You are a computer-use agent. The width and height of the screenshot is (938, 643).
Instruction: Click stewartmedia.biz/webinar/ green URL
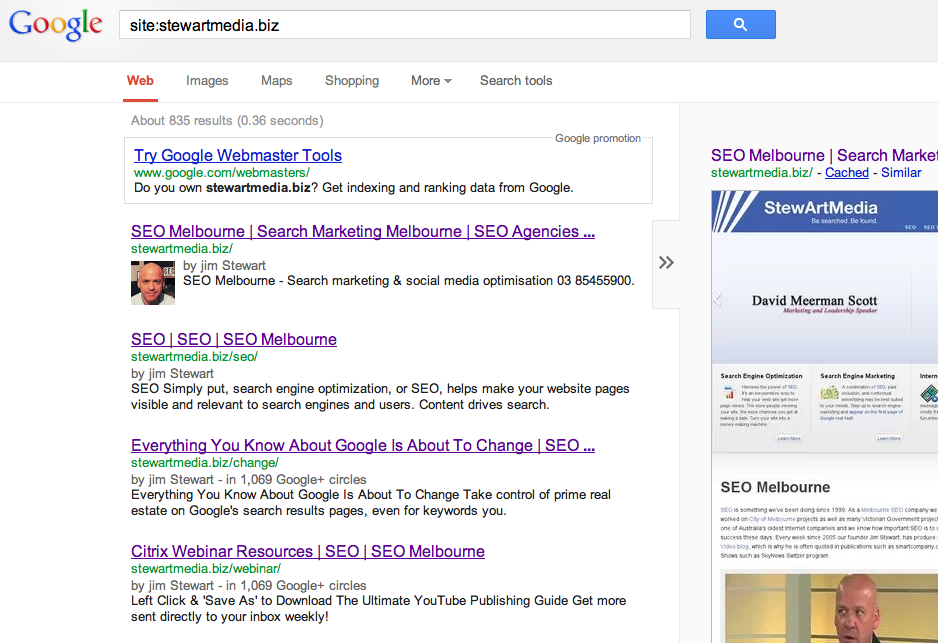click(x=206, y=569)
